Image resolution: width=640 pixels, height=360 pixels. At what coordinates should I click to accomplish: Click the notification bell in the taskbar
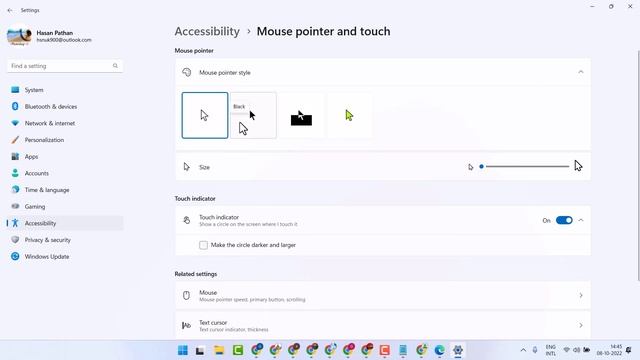pyautogui.click(x=629, y=350)
